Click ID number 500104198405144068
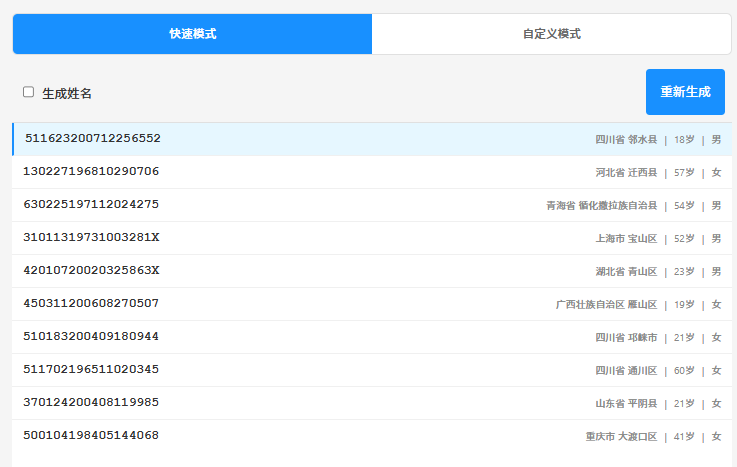Screen dimensions: 737x467 coord(91,436)
